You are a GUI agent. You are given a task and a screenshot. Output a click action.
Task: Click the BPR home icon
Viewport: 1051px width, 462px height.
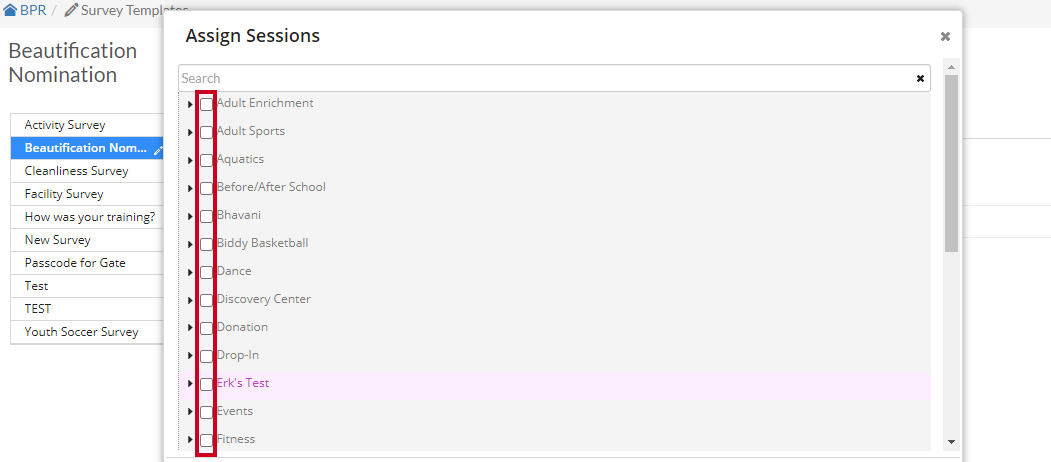(x=10, y=11)
